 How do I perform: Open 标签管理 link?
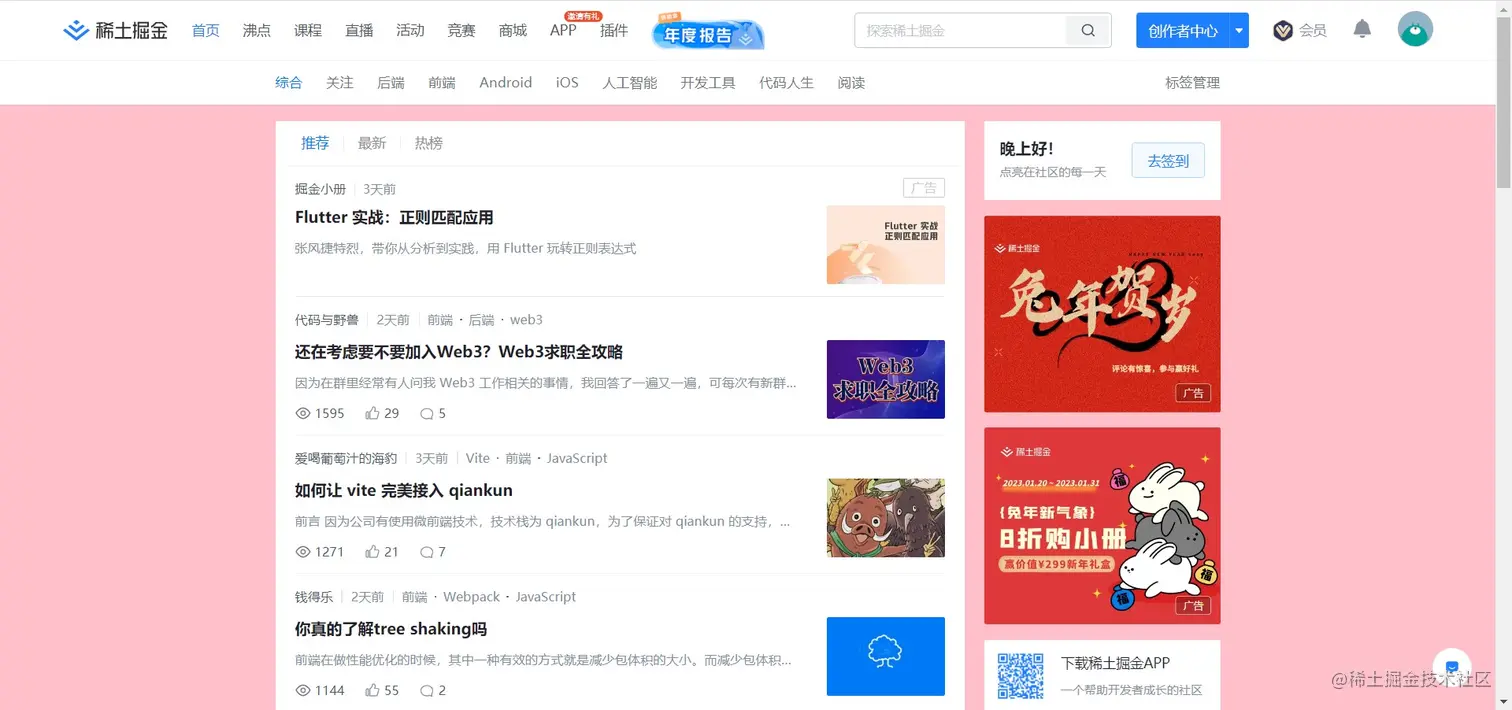[x=1193, y=82]
